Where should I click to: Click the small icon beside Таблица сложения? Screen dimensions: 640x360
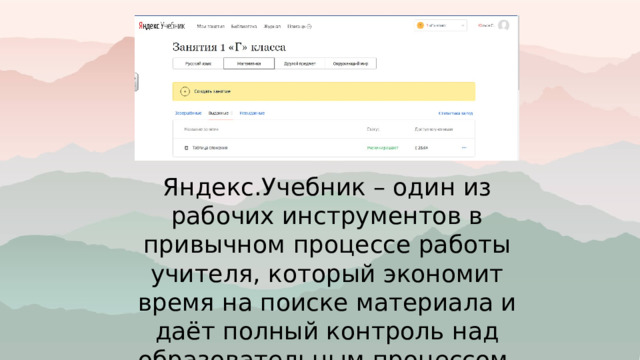tap(187, 148)
